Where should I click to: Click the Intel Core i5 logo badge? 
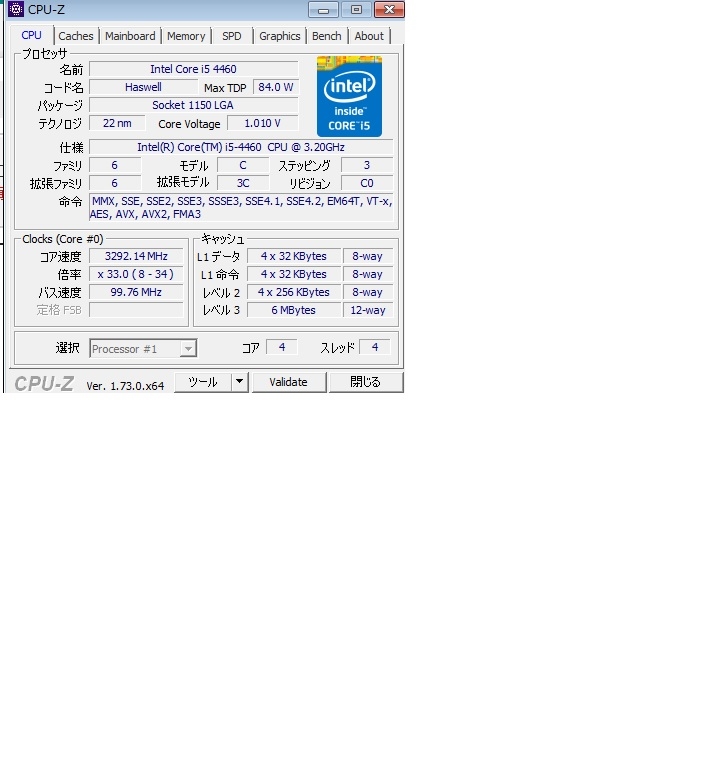click(x=349, y=96)
